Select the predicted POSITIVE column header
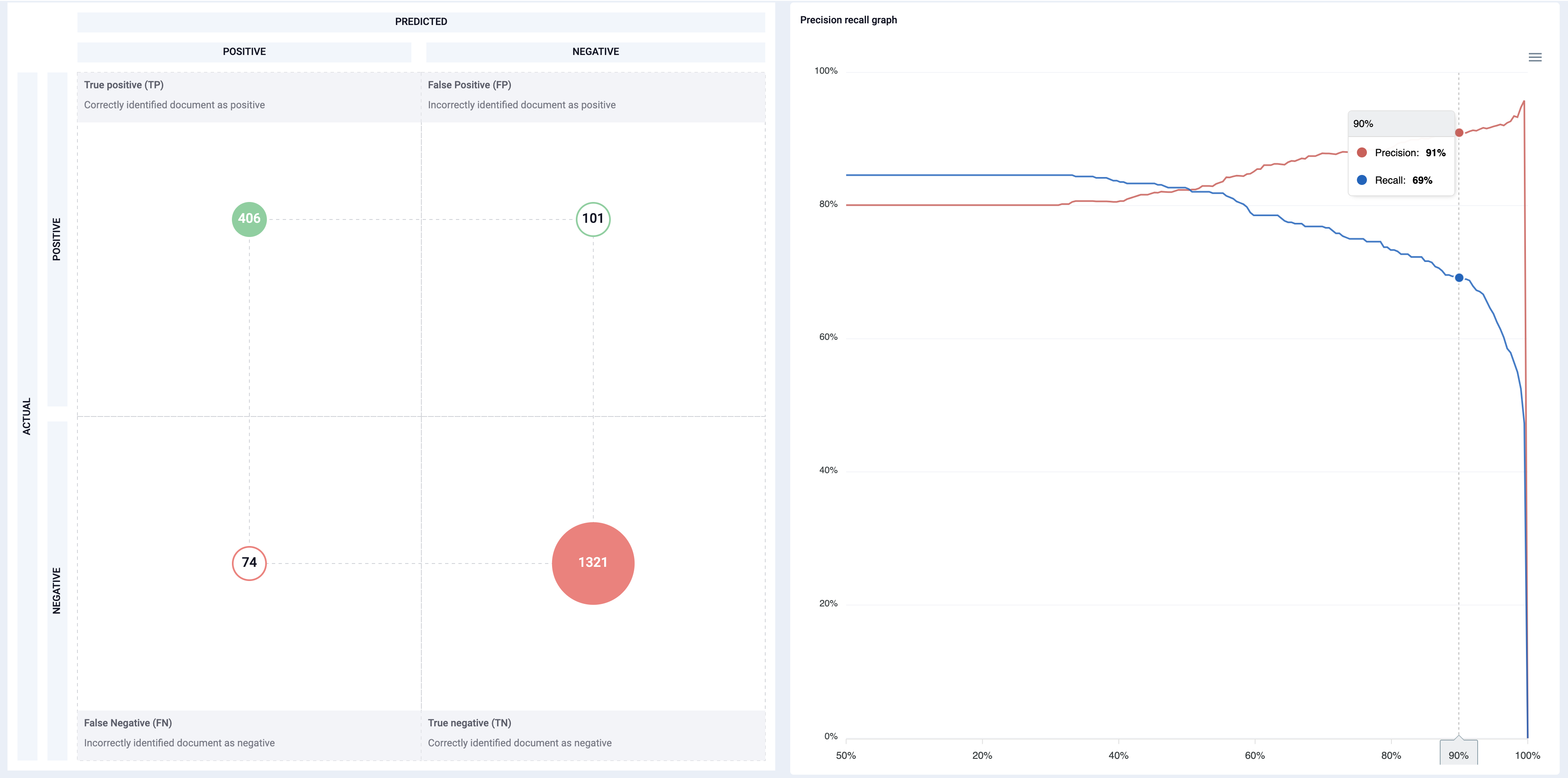This screenshot has height=778, width=1568. point(244,52)
